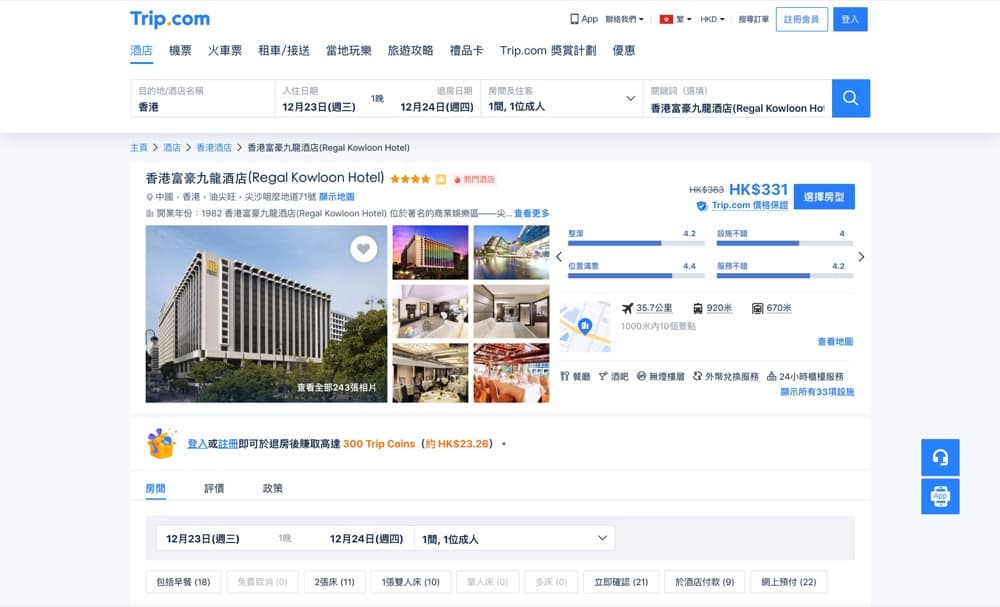This screenshot has height=607, width=1000.
Task: Click the keyword field with Regal Kowloon
Action: point(737,98)
